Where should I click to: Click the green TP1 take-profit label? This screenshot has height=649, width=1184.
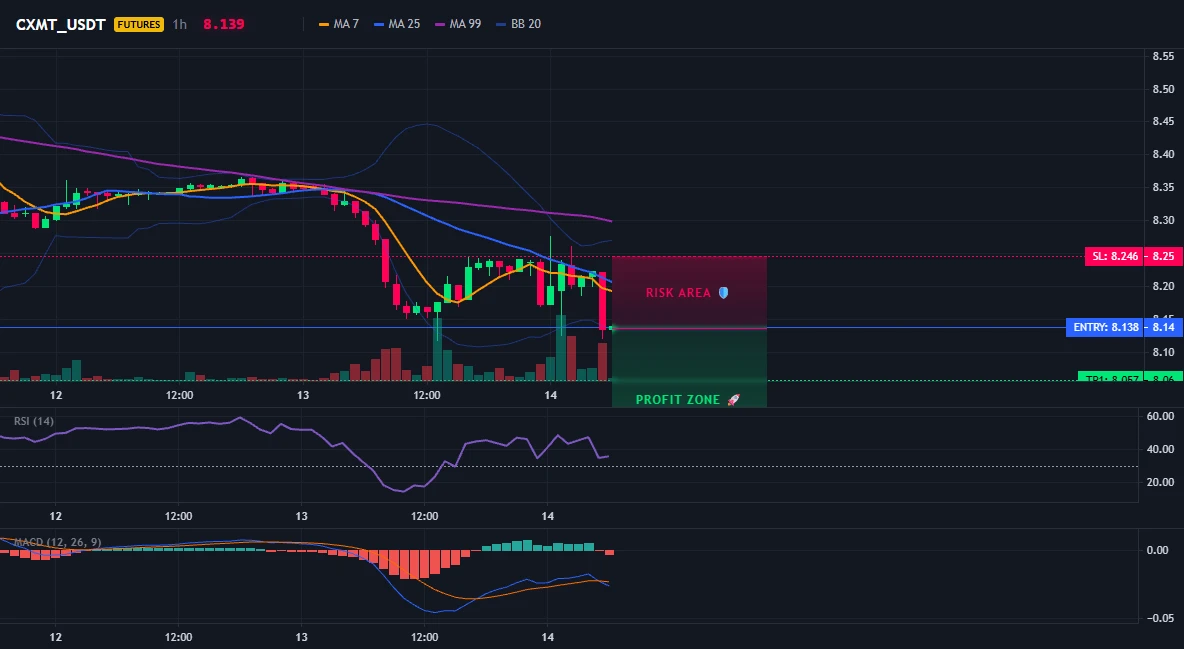click(1111, 378)
